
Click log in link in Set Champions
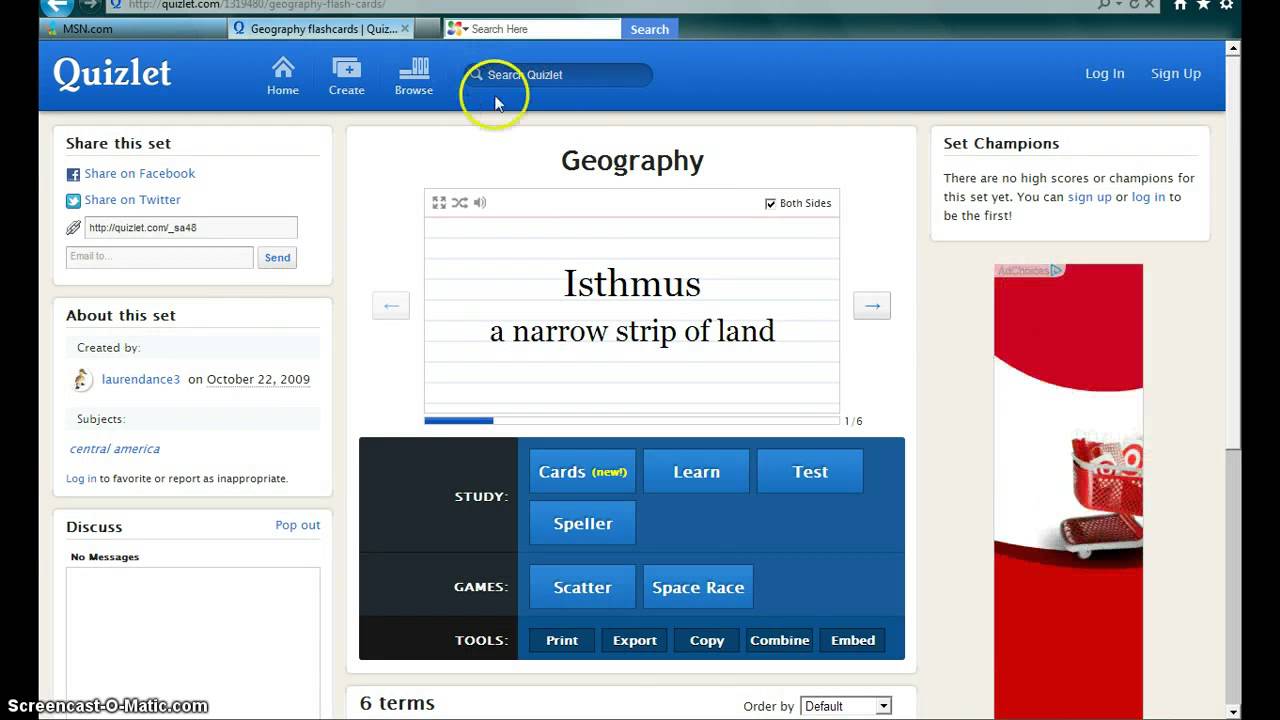coord(1148,197)
